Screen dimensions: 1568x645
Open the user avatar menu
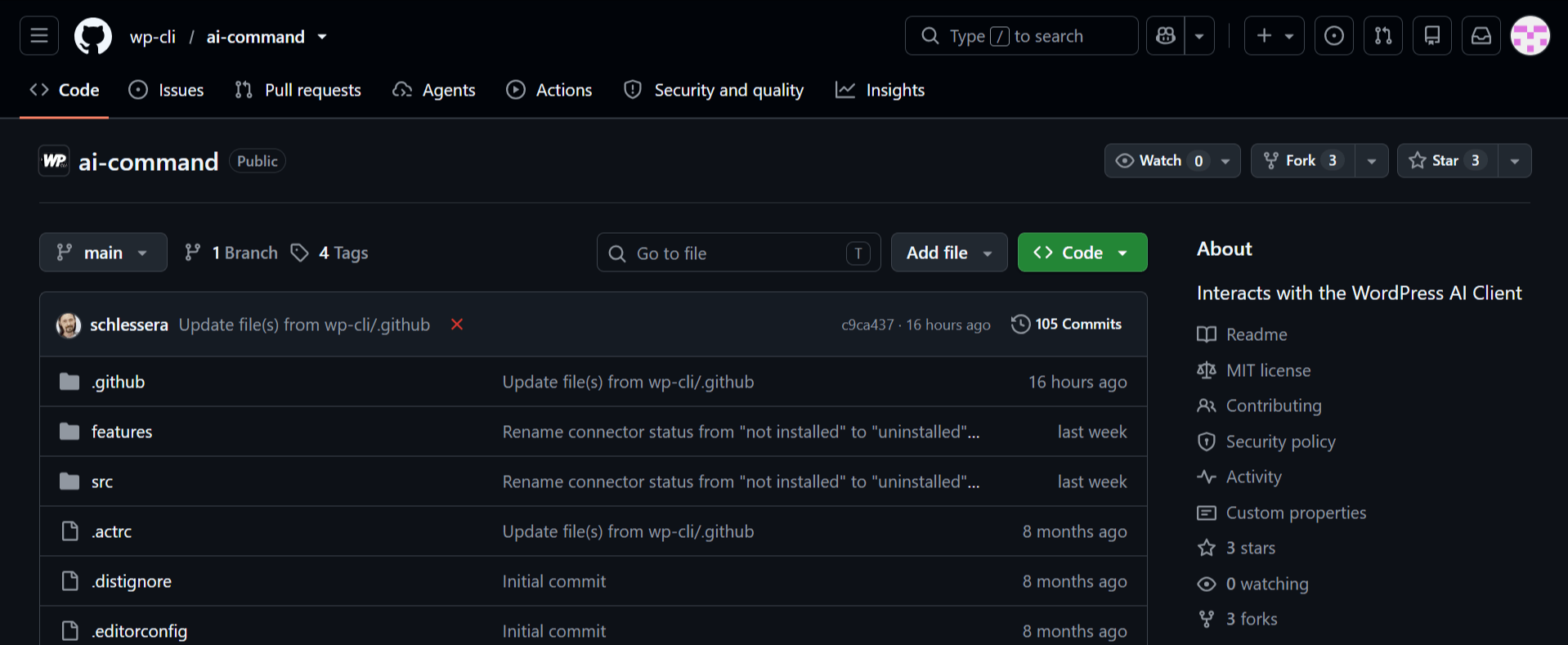1530,36
